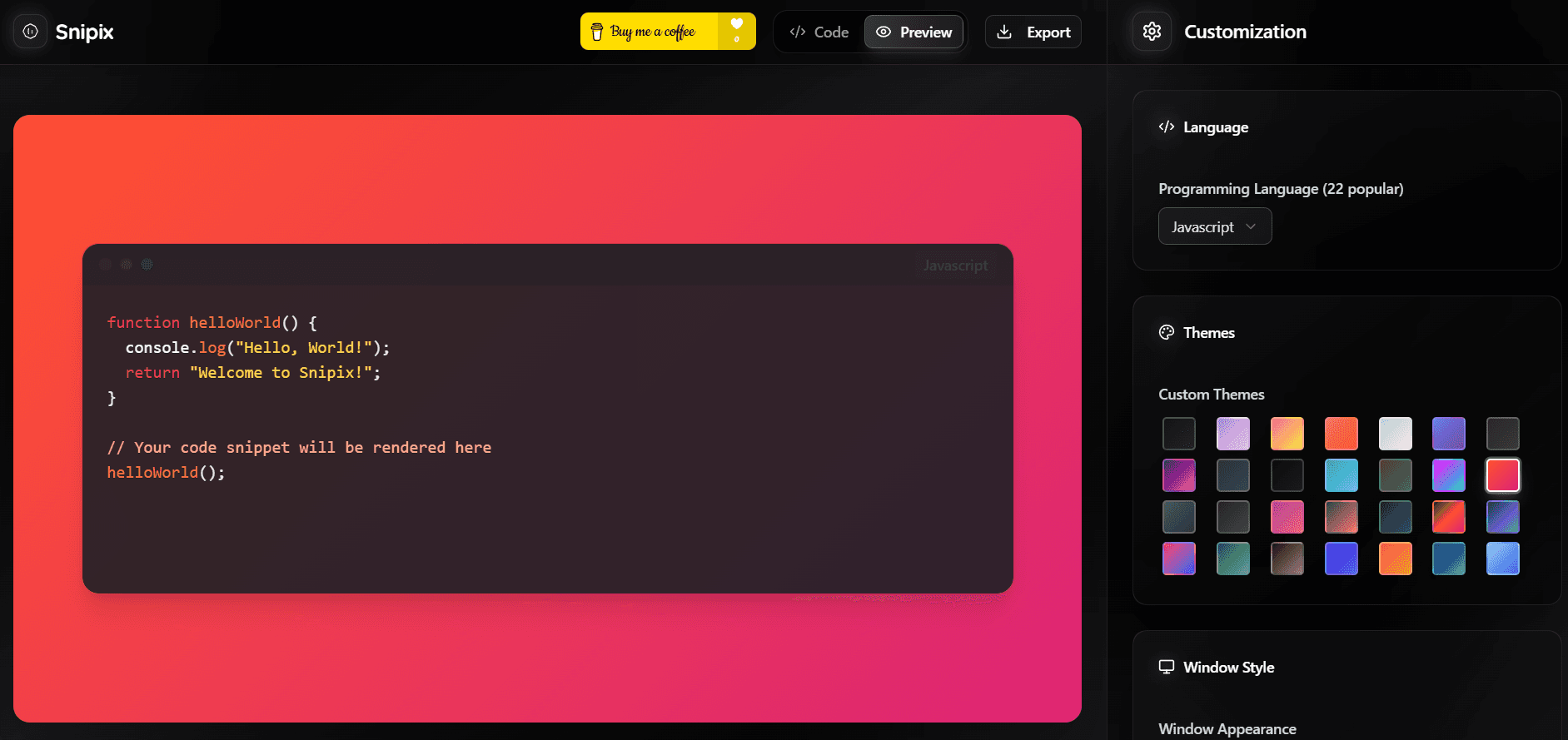Click the Javascript label in code window header
Image resolution: width=1568 pixels, height=740 pixels.
click(955, 266)
